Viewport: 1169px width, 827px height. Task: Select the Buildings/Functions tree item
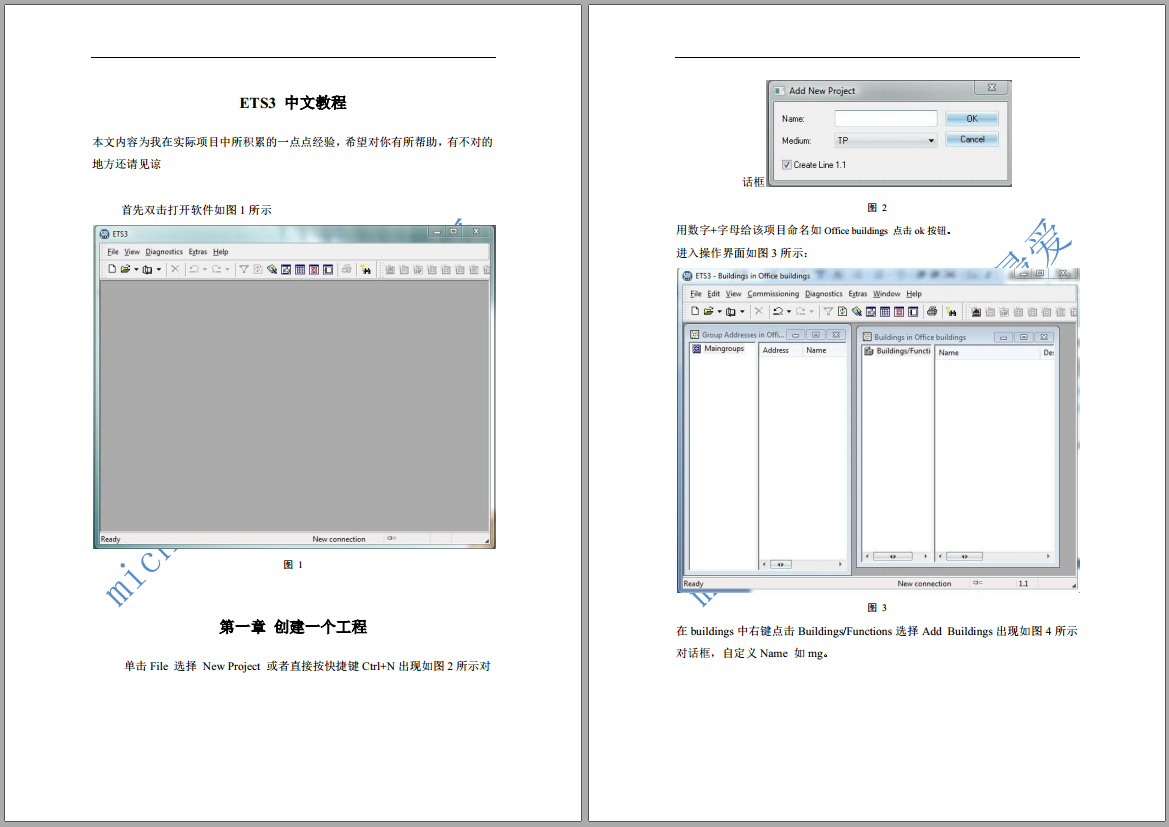click(x=902, y=352)
